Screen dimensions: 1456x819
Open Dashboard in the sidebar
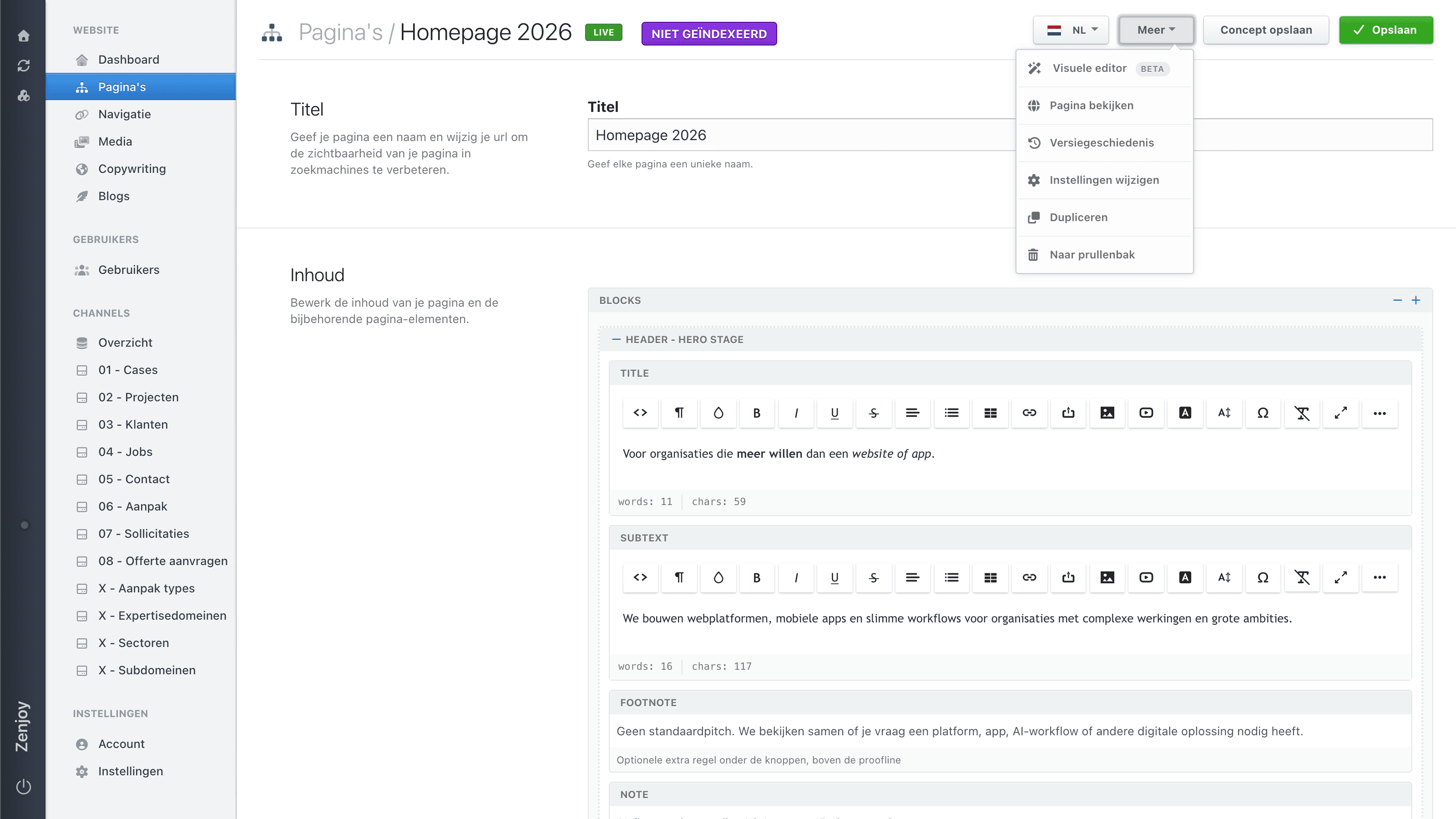(141, 59)
